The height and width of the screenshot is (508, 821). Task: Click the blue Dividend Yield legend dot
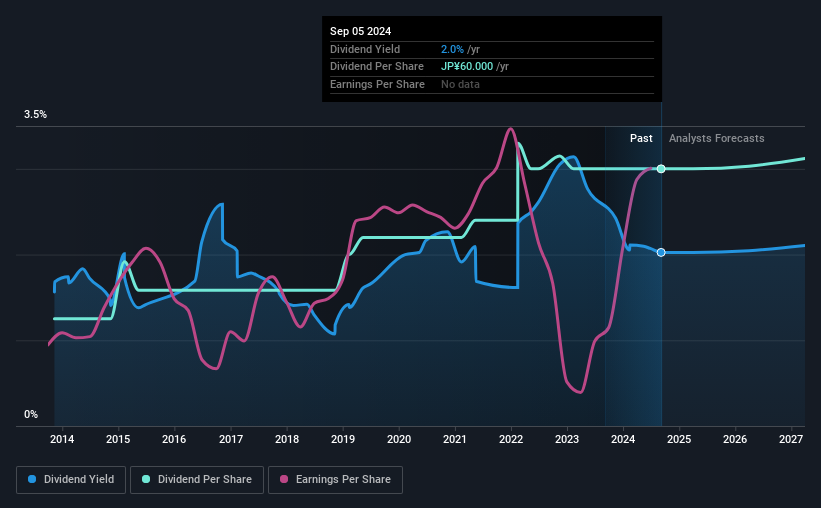click(x=32, y=479)
